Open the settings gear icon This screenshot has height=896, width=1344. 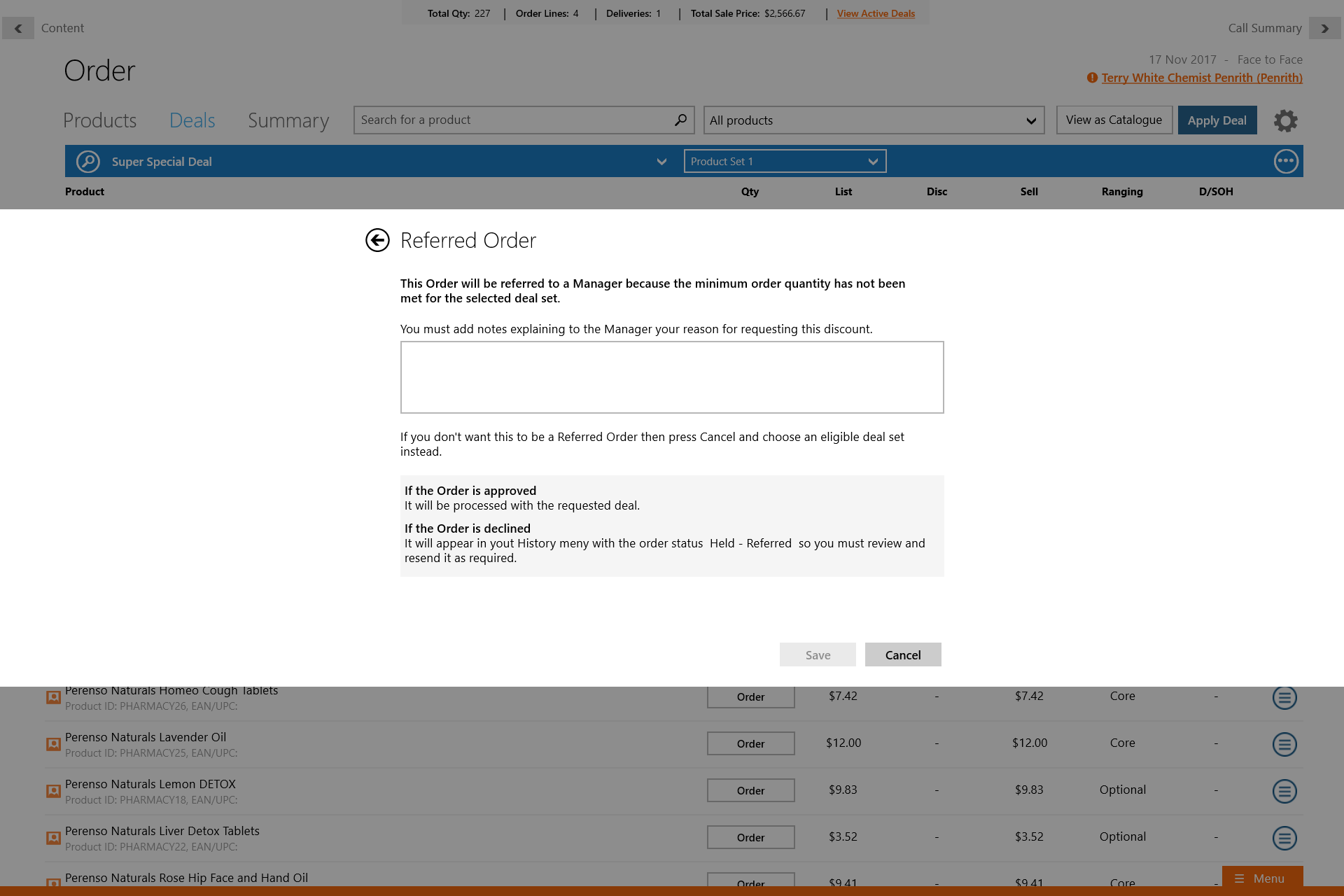[1285, 120]
